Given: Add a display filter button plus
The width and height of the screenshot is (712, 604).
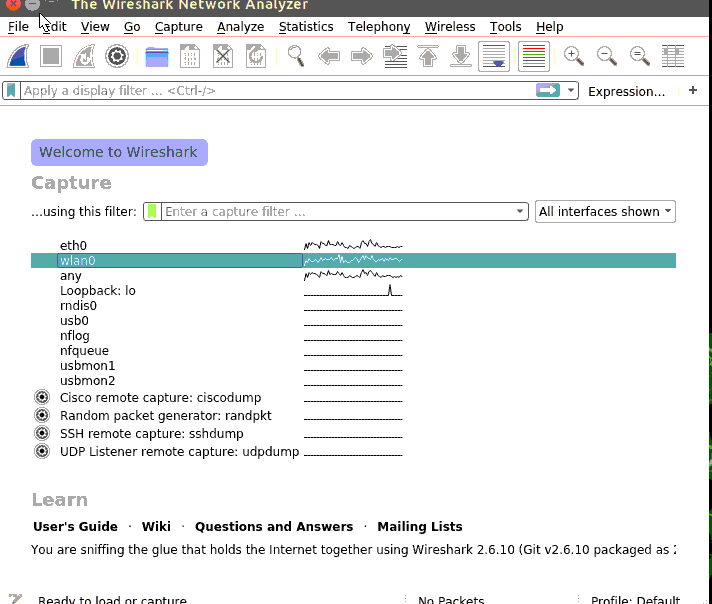Looking at the screenshot, I should (693, 90).
